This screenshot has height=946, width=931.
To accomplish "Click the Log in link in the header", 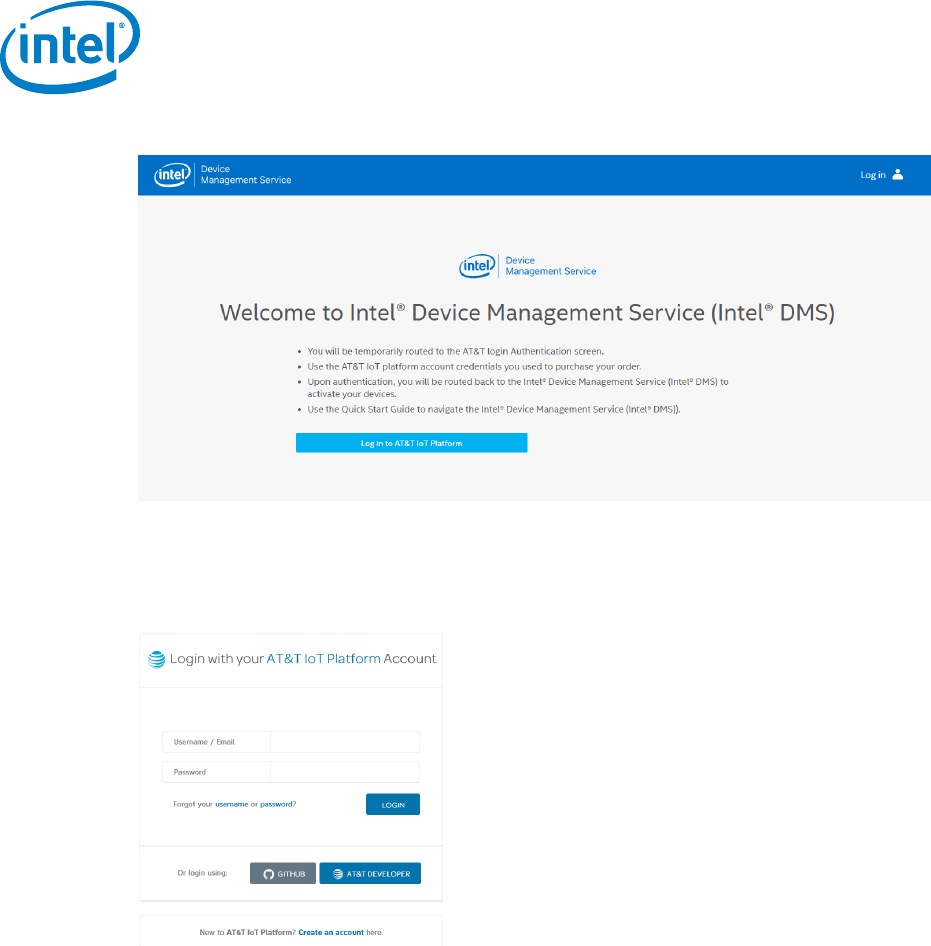I will [x=872, y=175].
